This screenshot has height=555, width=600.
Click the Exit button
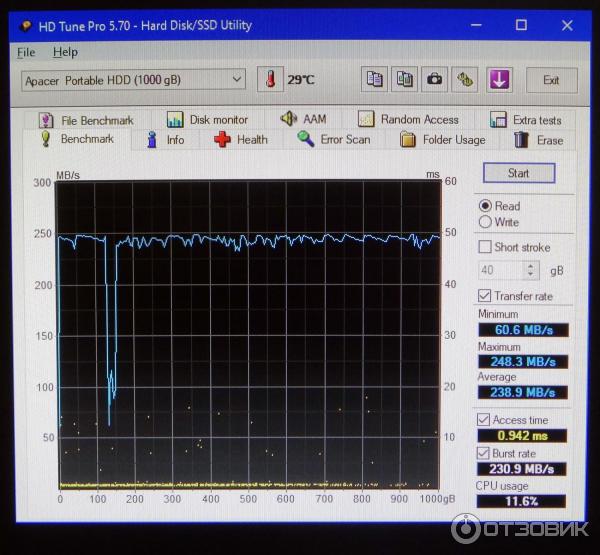pos(551,80)
